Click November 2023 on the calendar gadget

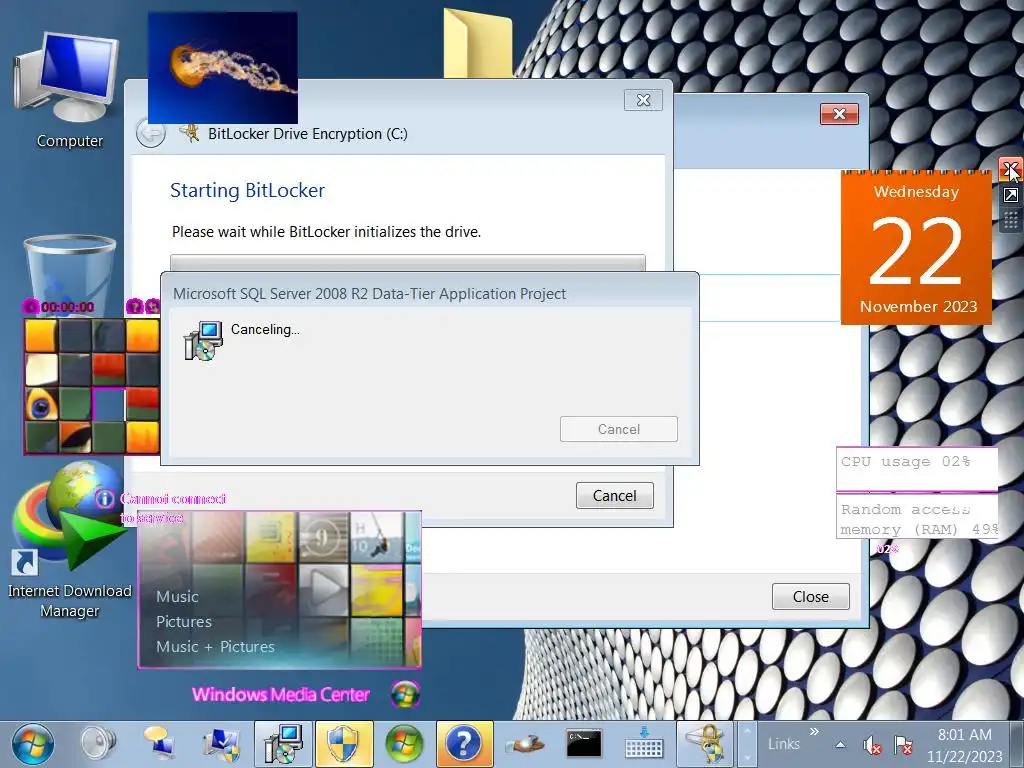click(918, 306)
